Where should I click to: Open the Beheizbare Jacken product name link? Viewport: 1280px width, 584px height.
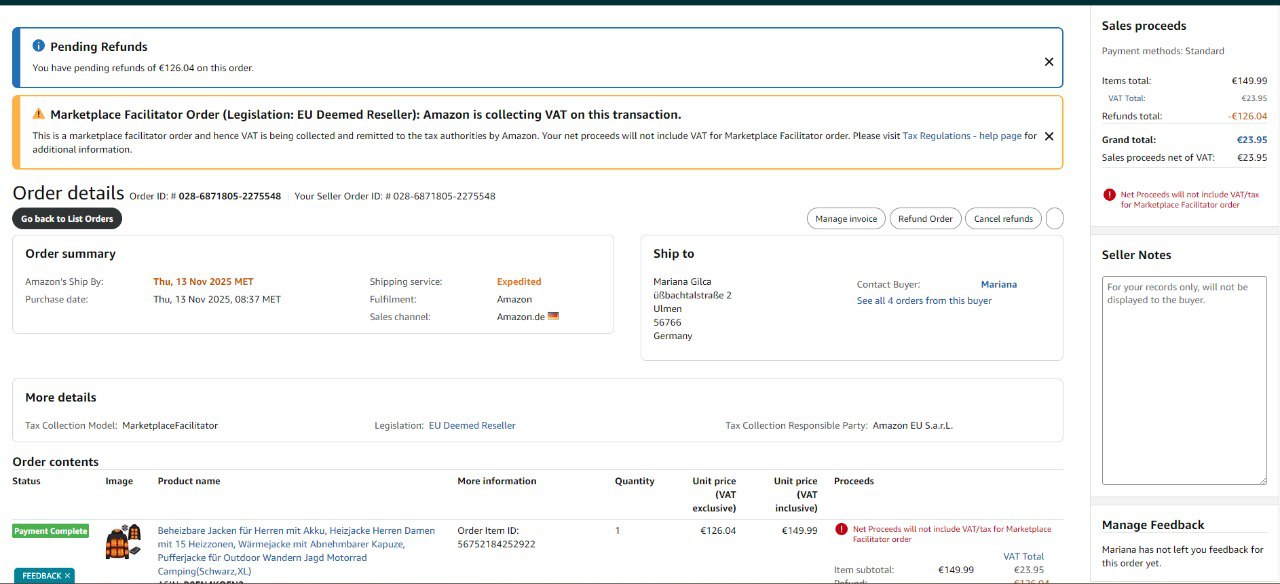tap(296, 531)
